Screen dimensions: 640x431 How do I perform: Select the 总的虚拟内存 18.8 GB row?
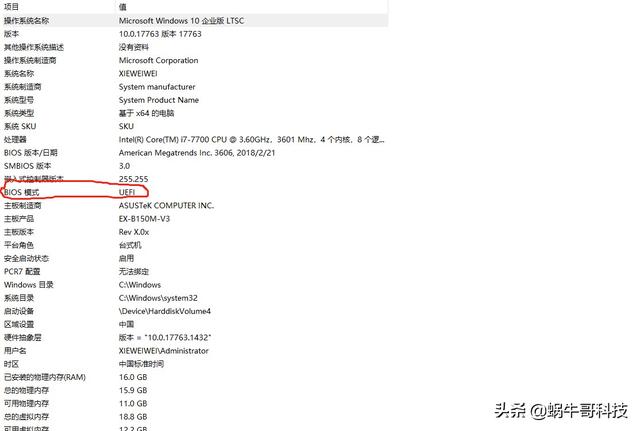click(x=194, y=417)
